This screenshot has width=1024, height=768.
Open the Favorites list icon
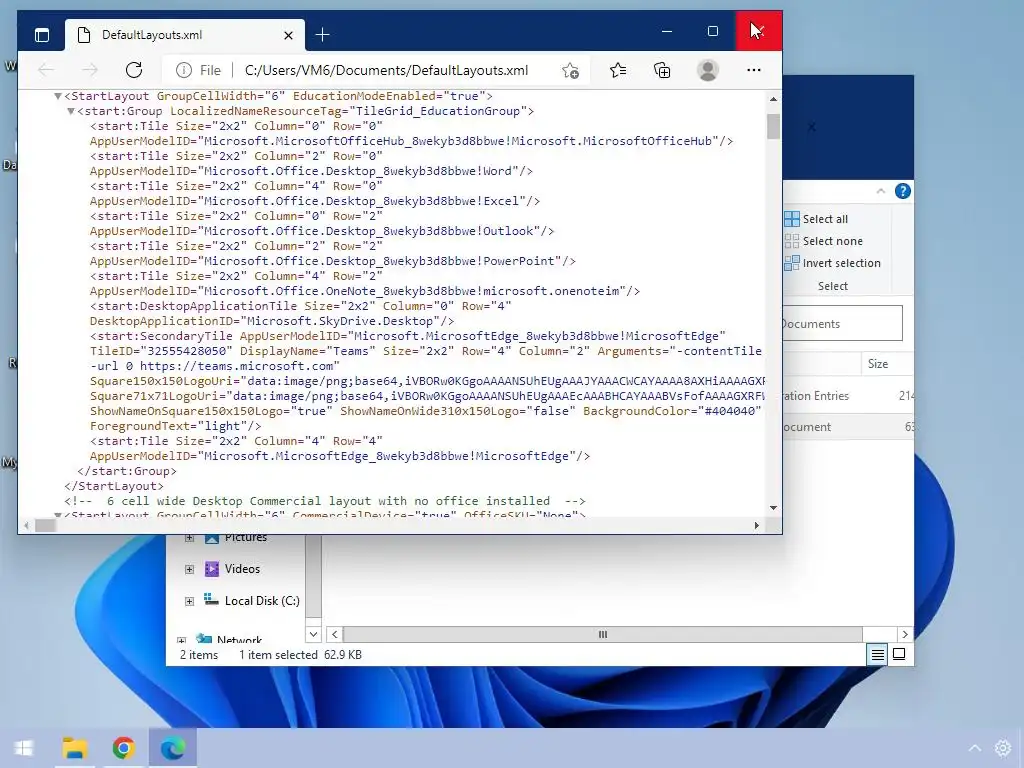click(x=618, y=70)
